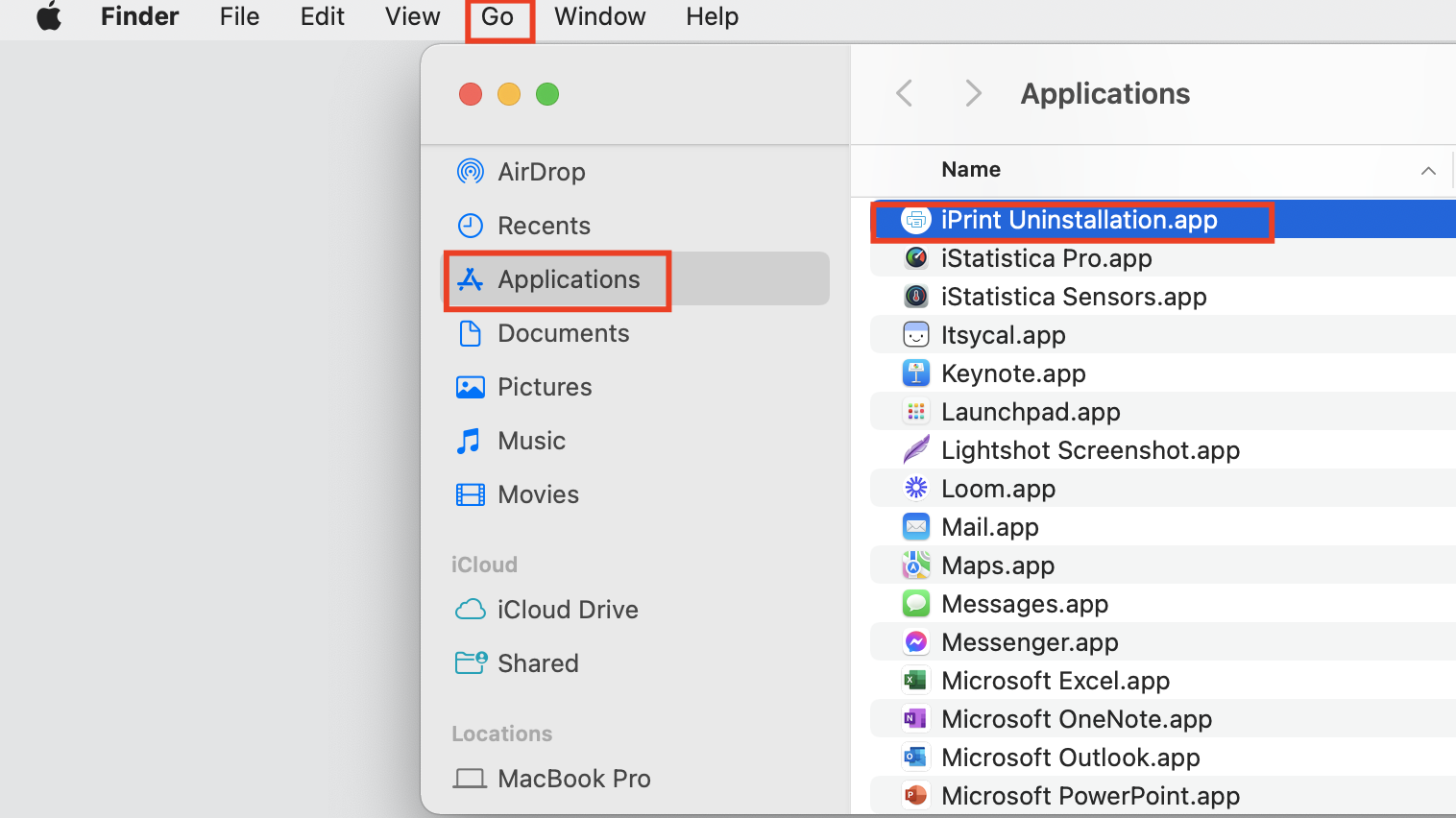The width and height of the screenshot is (1456, 818).
Task: Click the Keynote app icon
Action: tap(916, 373)
